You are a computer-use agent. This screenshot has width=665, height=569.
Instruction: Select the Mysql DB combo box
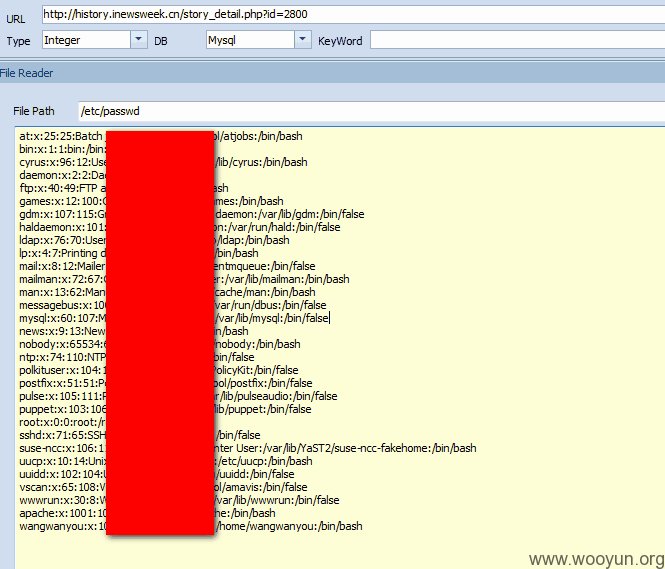(259, 40)
